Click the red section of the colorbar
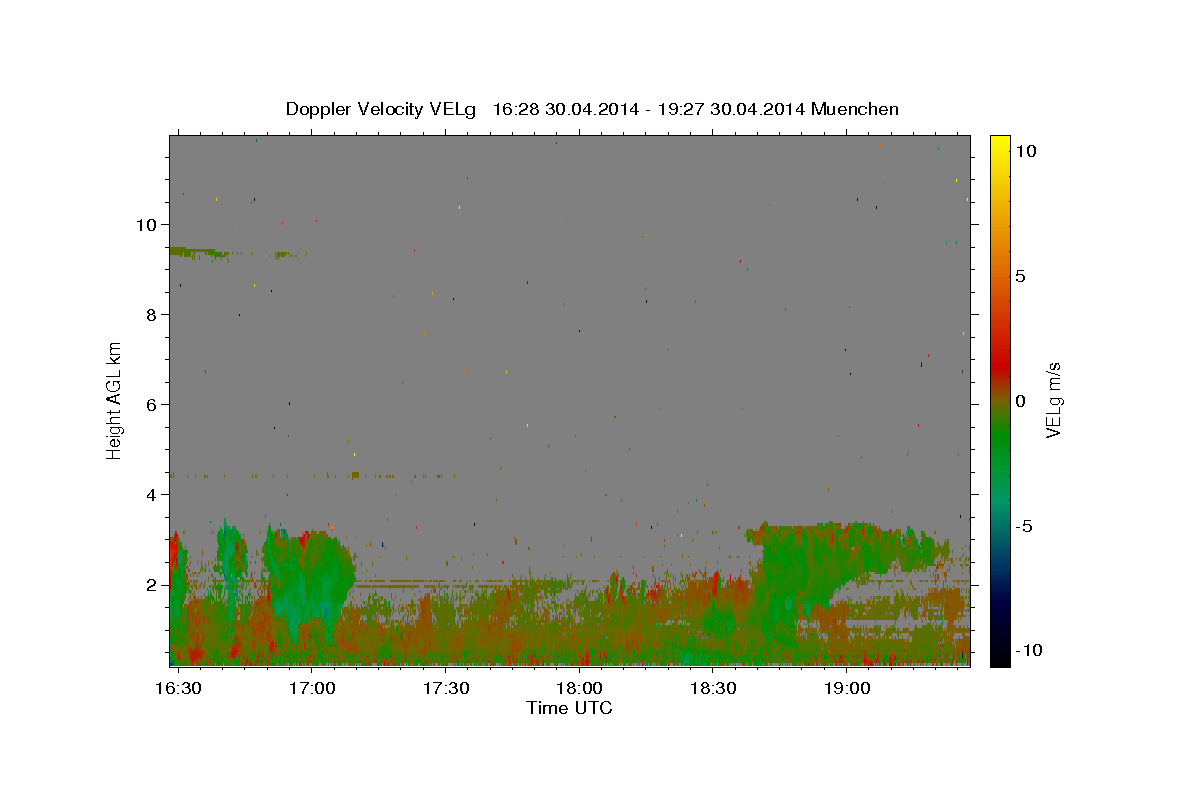The width and height of the screenshot is (1200, 800). [999, 365]
